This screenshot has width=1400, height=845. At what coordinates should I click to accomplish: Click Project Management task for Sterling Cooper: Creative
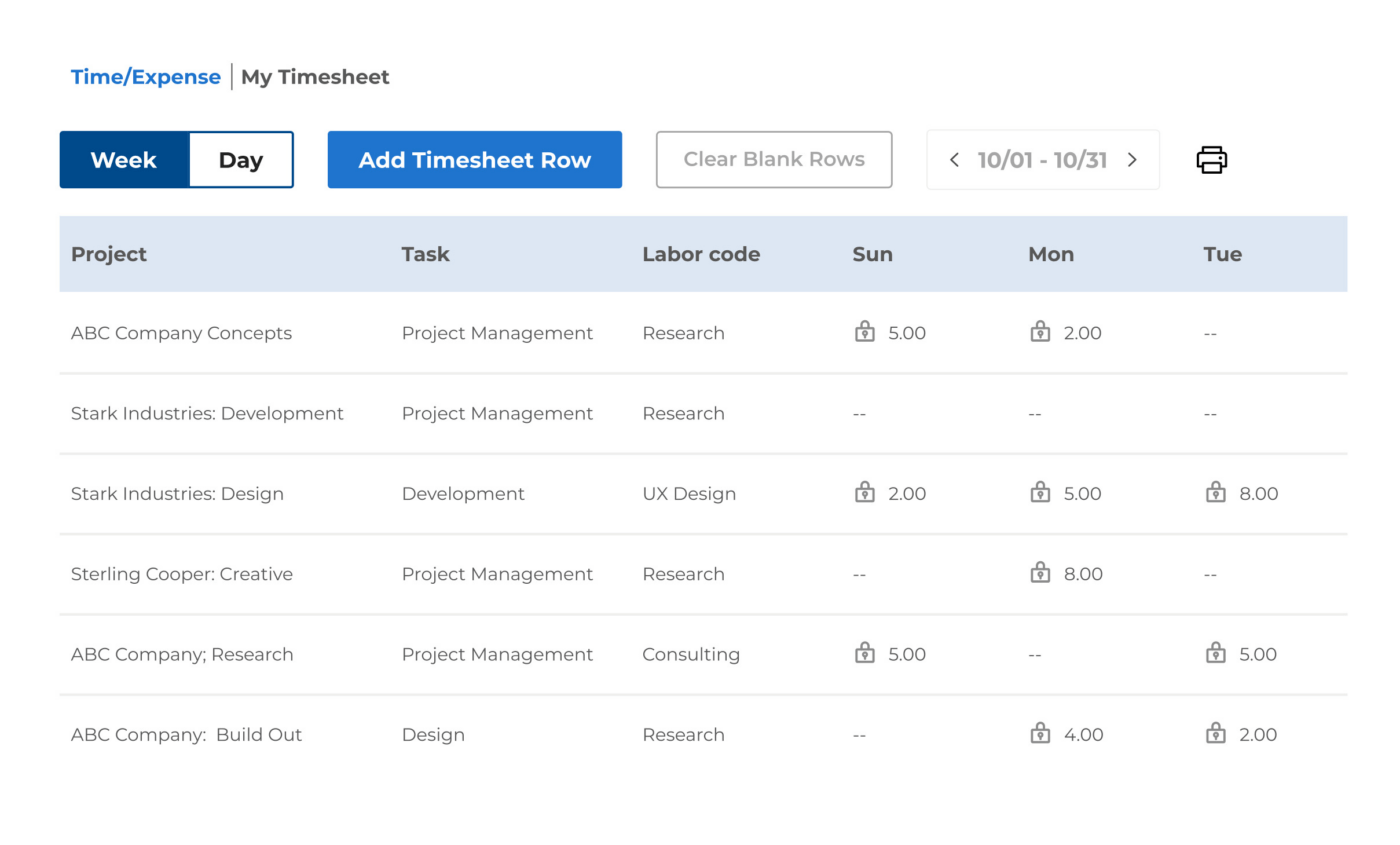click(x=497, y=574)
